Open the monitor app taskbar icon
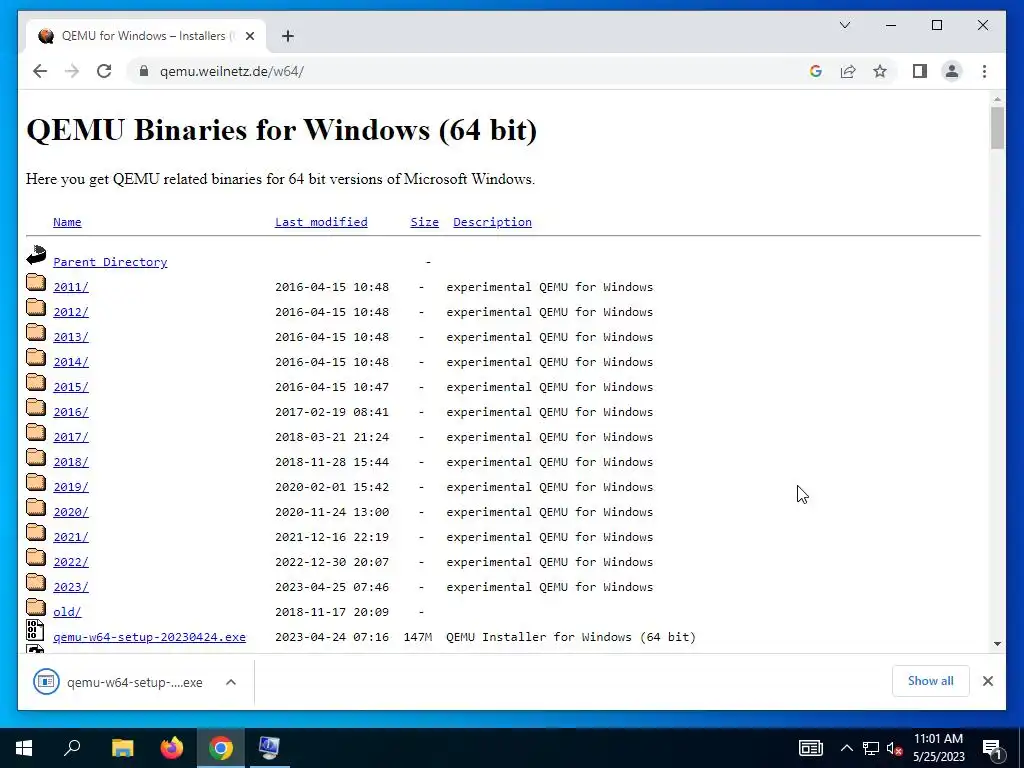This screenshot has height=768, width=1024. (x=269, y=748)
